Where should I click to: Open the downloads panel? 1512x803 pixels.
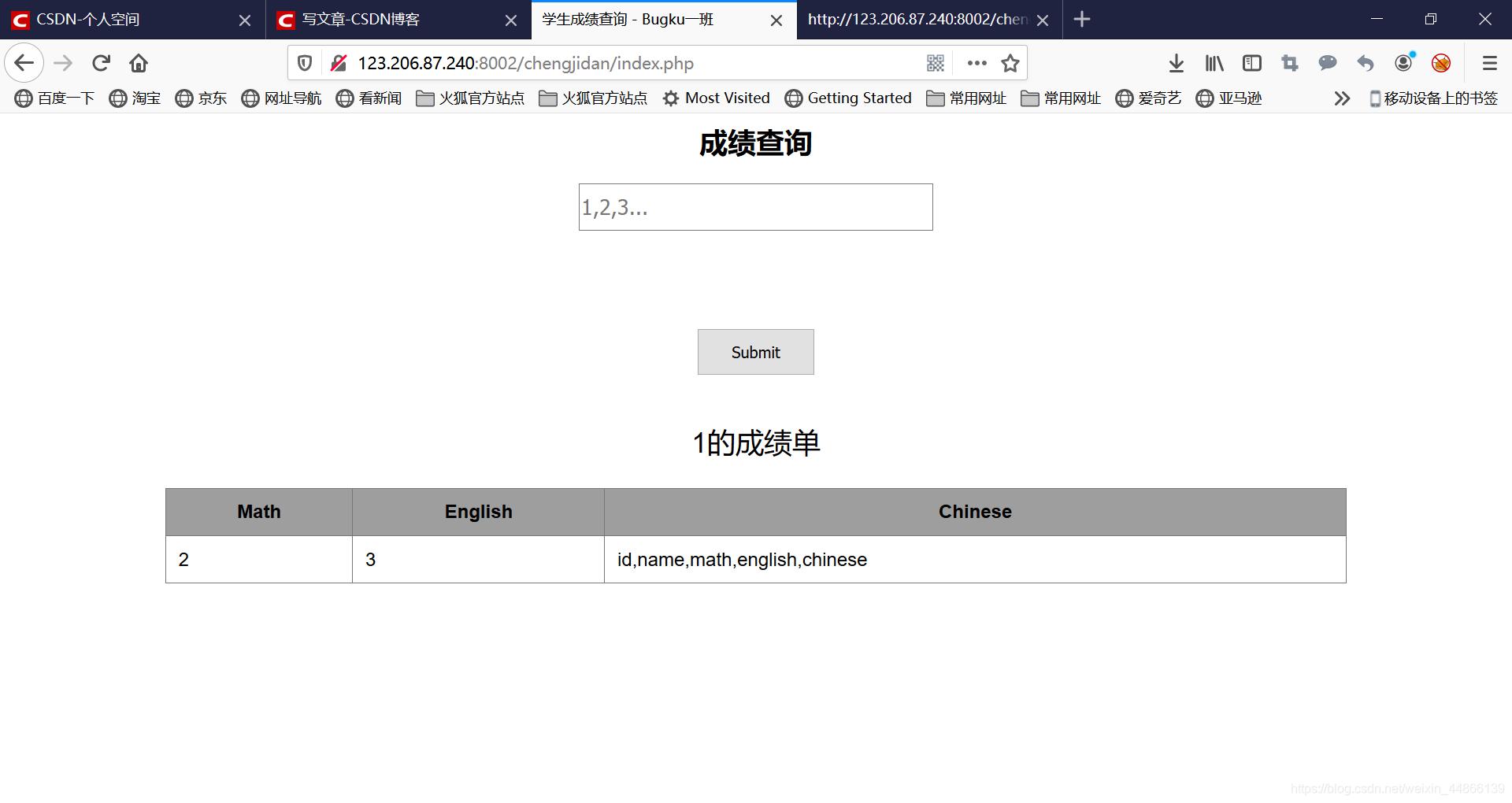point(1177,63)
